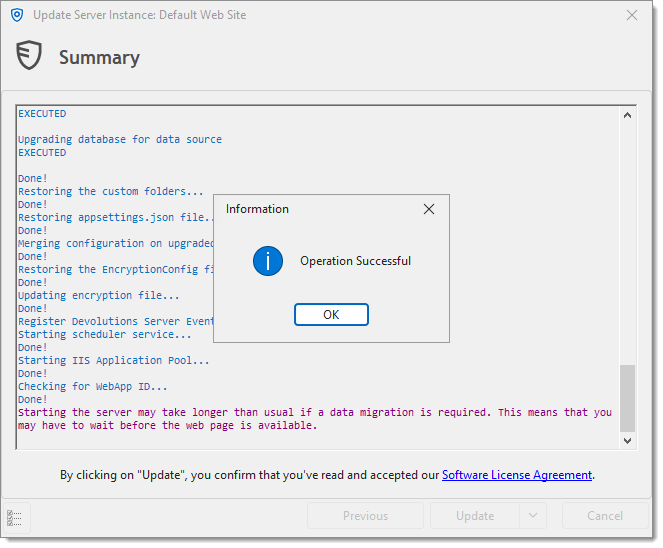
Task: Click the Previous button
Action: tap(365, 516)
